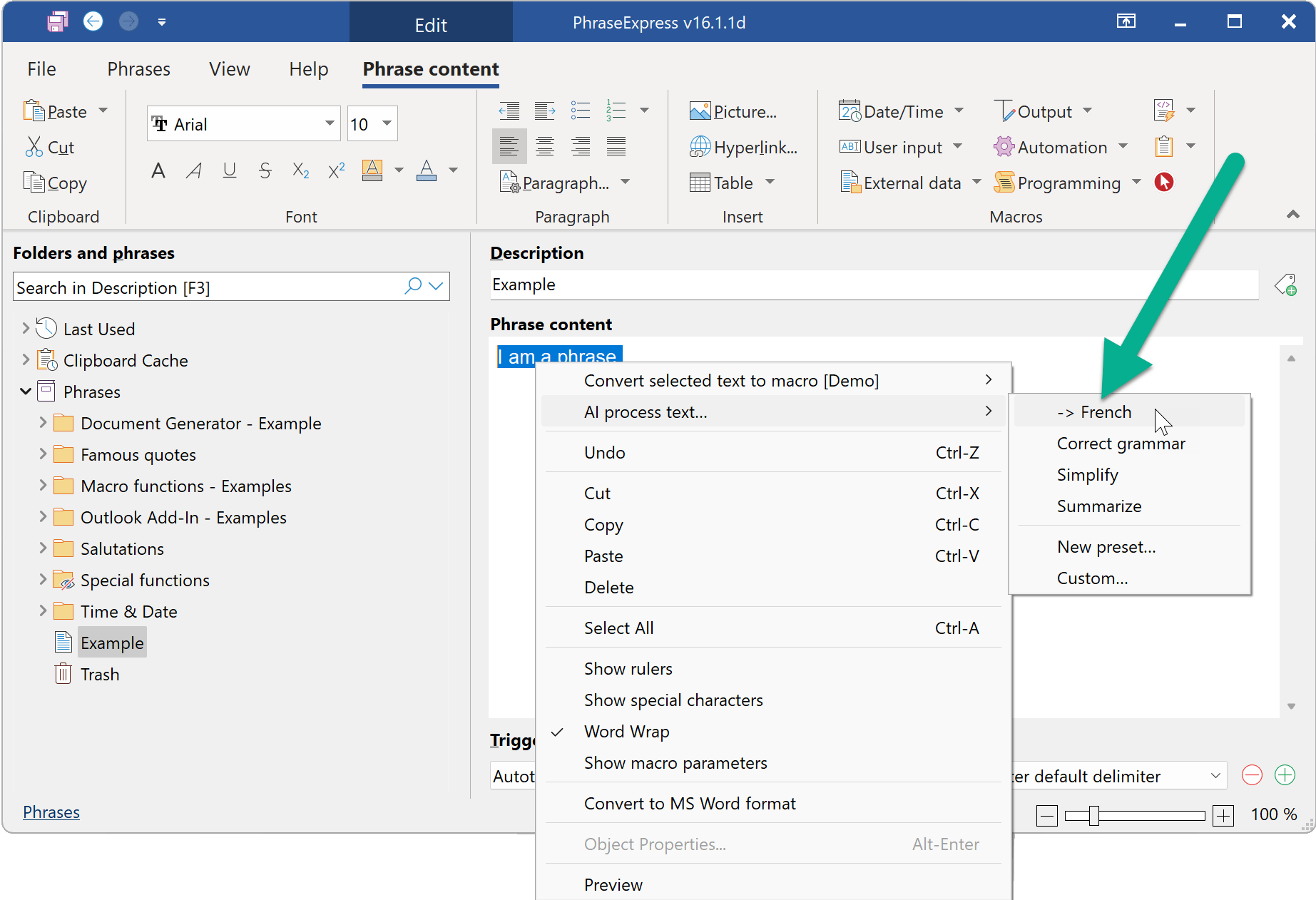Choose the -> French AI preset
The height and width of the screenshot is (900, 1316).
pyautogui.click(x=1129, y=411)
